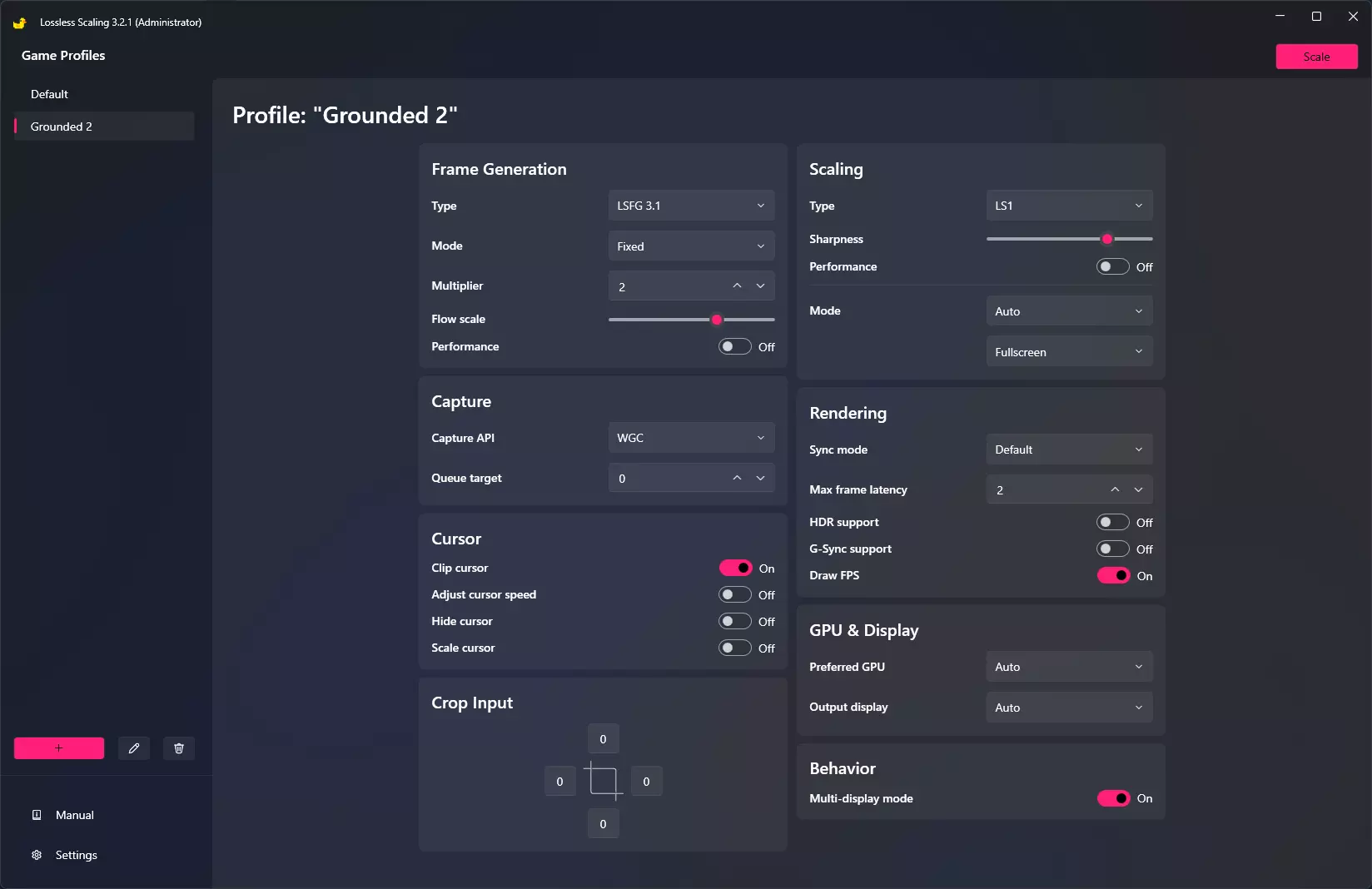Enable the Scale cursor toggle
Screen dimensions: 1372x889
click(x=735, y=648)
